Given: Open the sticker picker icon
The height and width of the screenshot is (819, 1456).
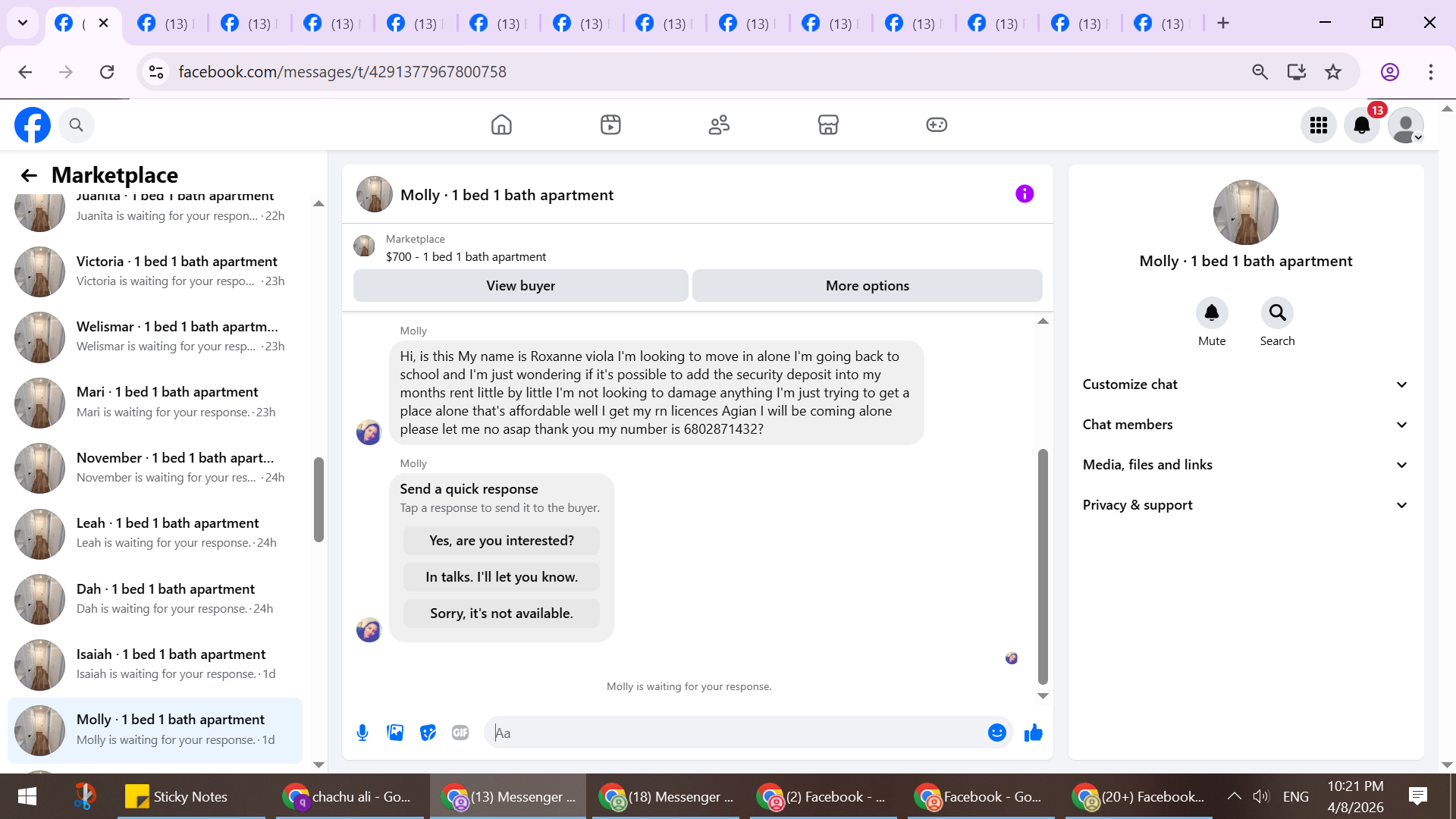Looking at the screenshot, I should click(428, 733).
